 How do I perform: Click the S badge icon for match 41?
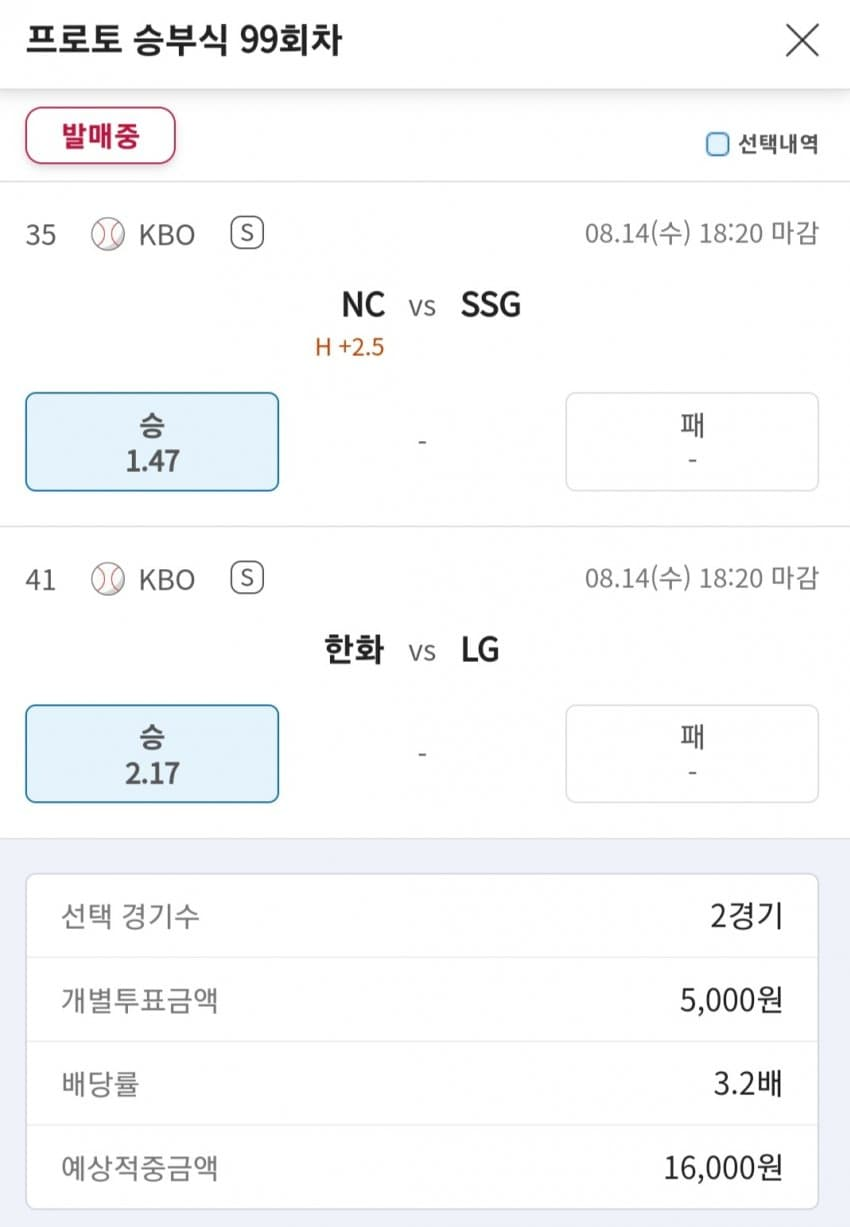click(x=247, y=578)
